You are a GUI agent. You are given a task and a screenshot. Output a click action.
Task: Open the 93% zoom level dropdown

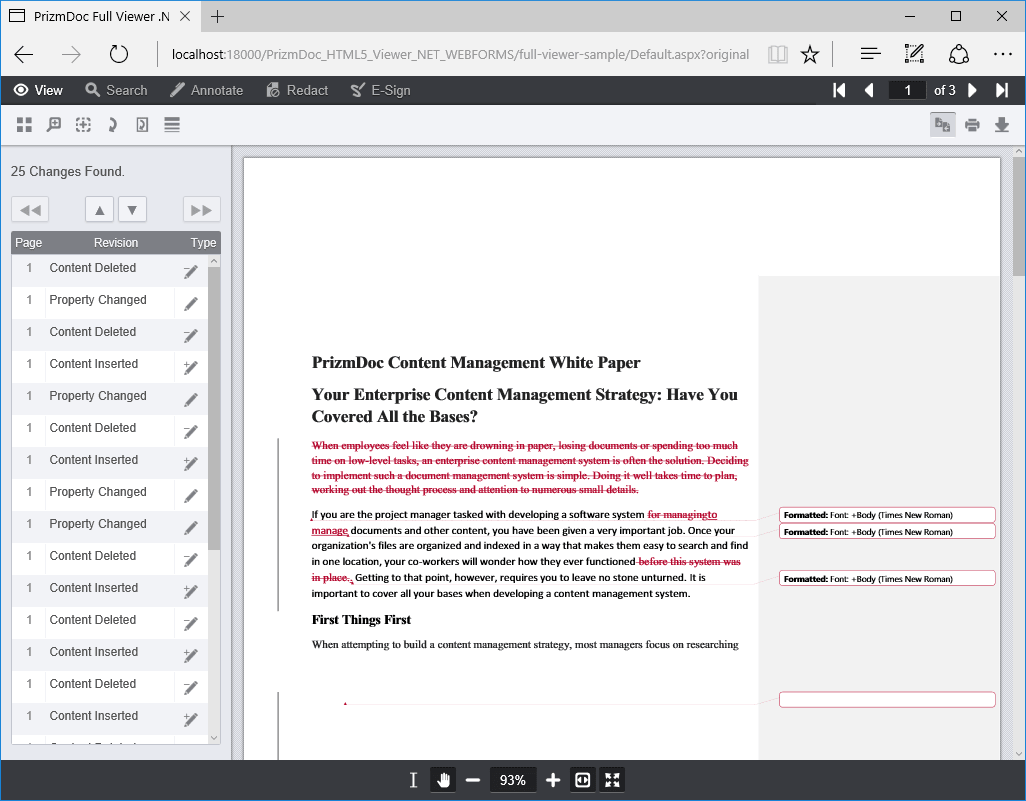coord(513,780)
